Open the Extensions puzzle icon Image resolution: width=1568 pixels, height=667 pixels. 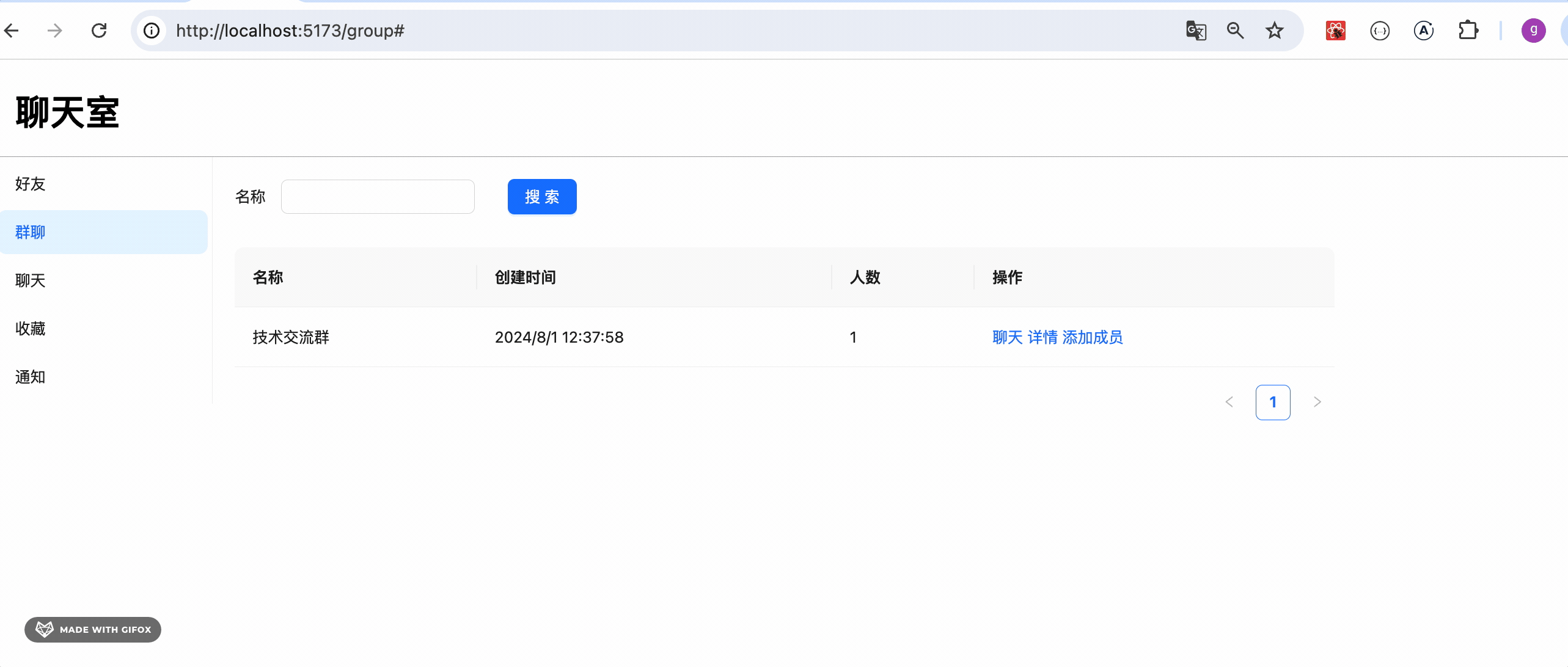tap(1468, 31)
